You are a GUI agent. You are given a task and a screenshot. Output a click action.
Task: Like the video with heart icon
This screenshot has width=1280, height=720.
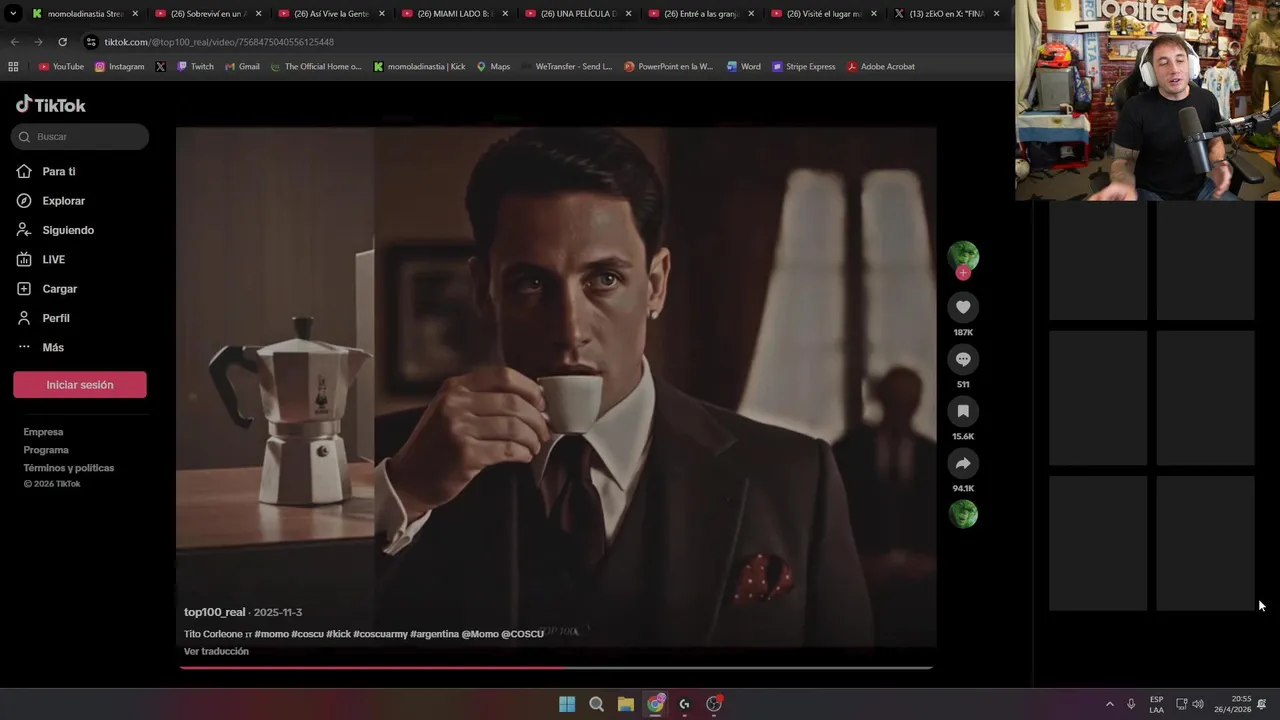click(963, 307)
